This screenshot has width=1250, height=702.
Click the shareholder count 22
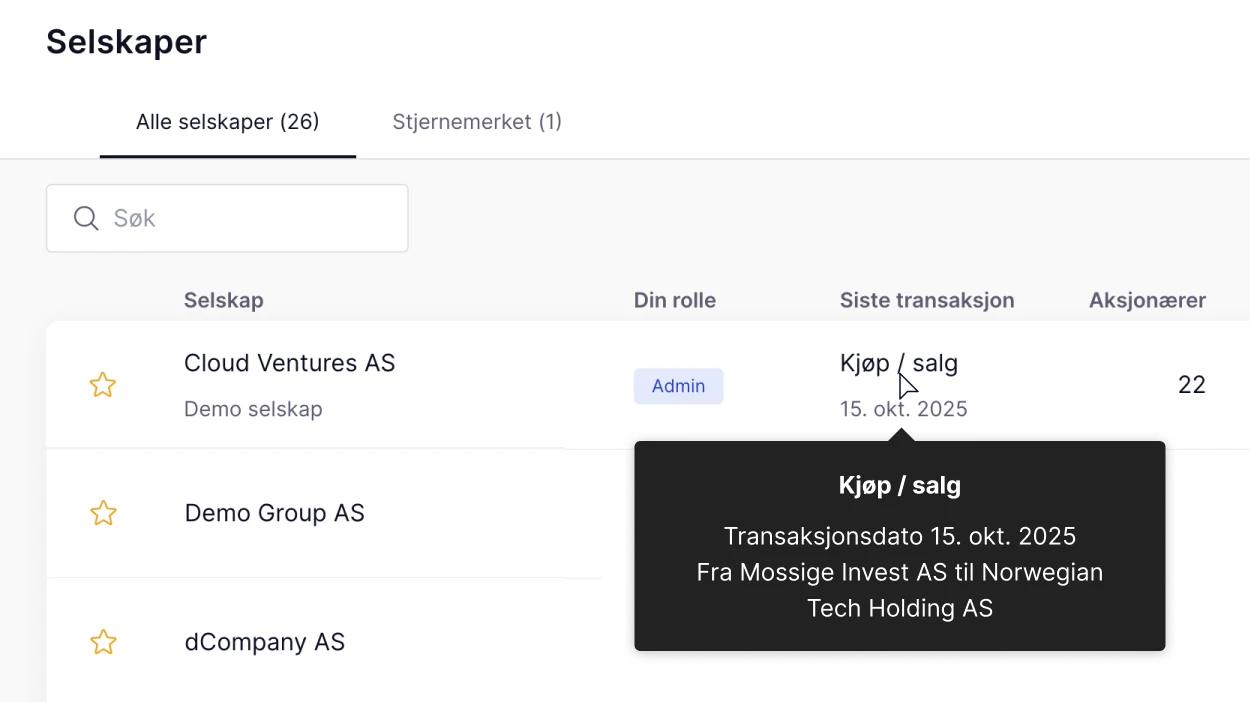click(1191, 385)
